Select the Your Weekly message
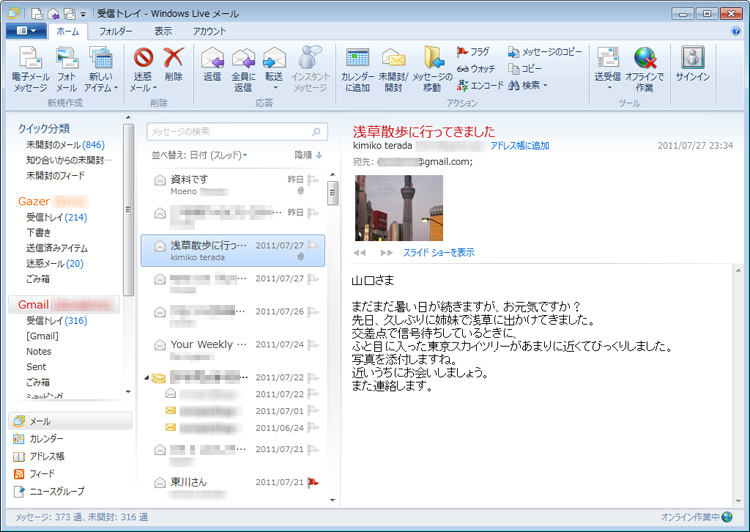The height and width of the screenshot is (532, 750). 232,350
